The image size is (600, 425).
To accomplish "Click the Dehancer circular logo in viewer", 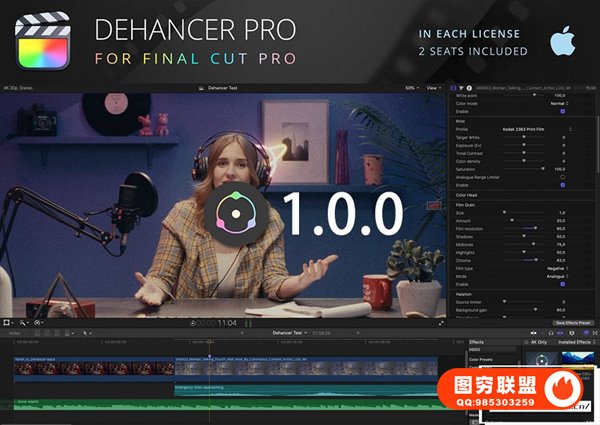I will tap(238, 213).
